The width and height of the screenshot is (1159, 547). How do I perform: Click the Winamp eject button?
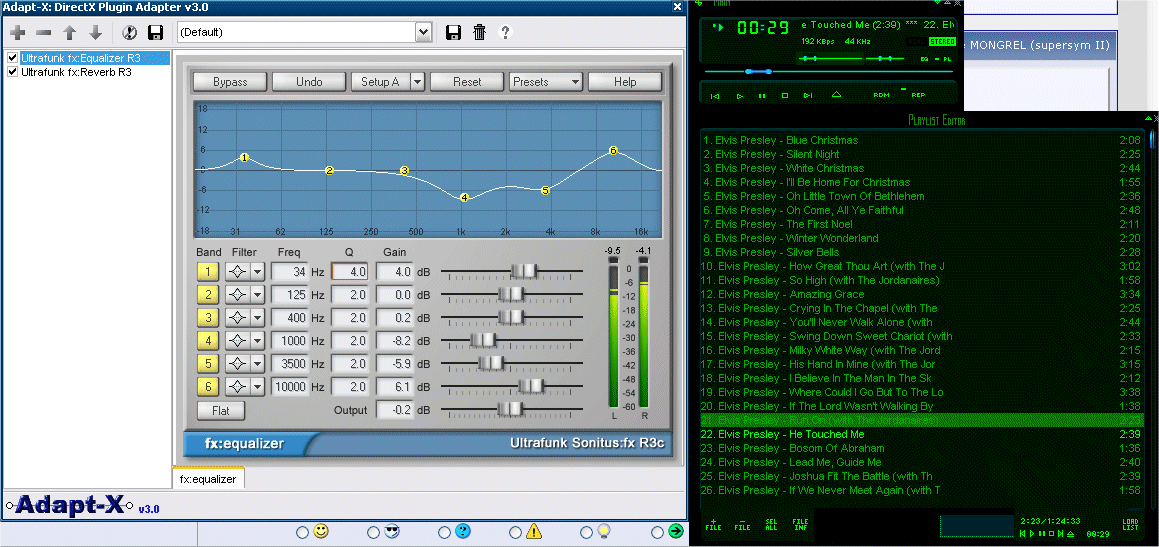(837, 95)
